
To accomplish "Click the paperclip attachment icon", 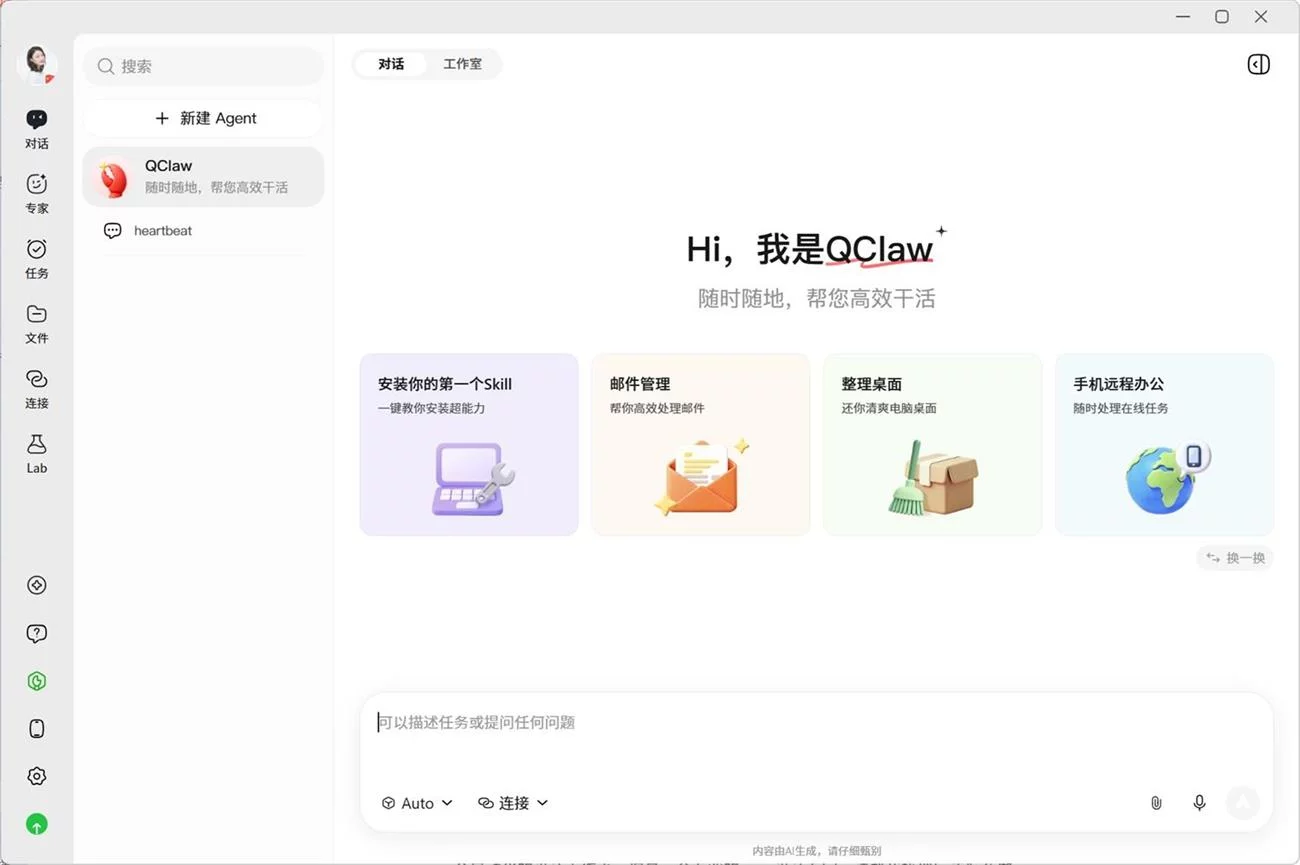I will 1156,803.
